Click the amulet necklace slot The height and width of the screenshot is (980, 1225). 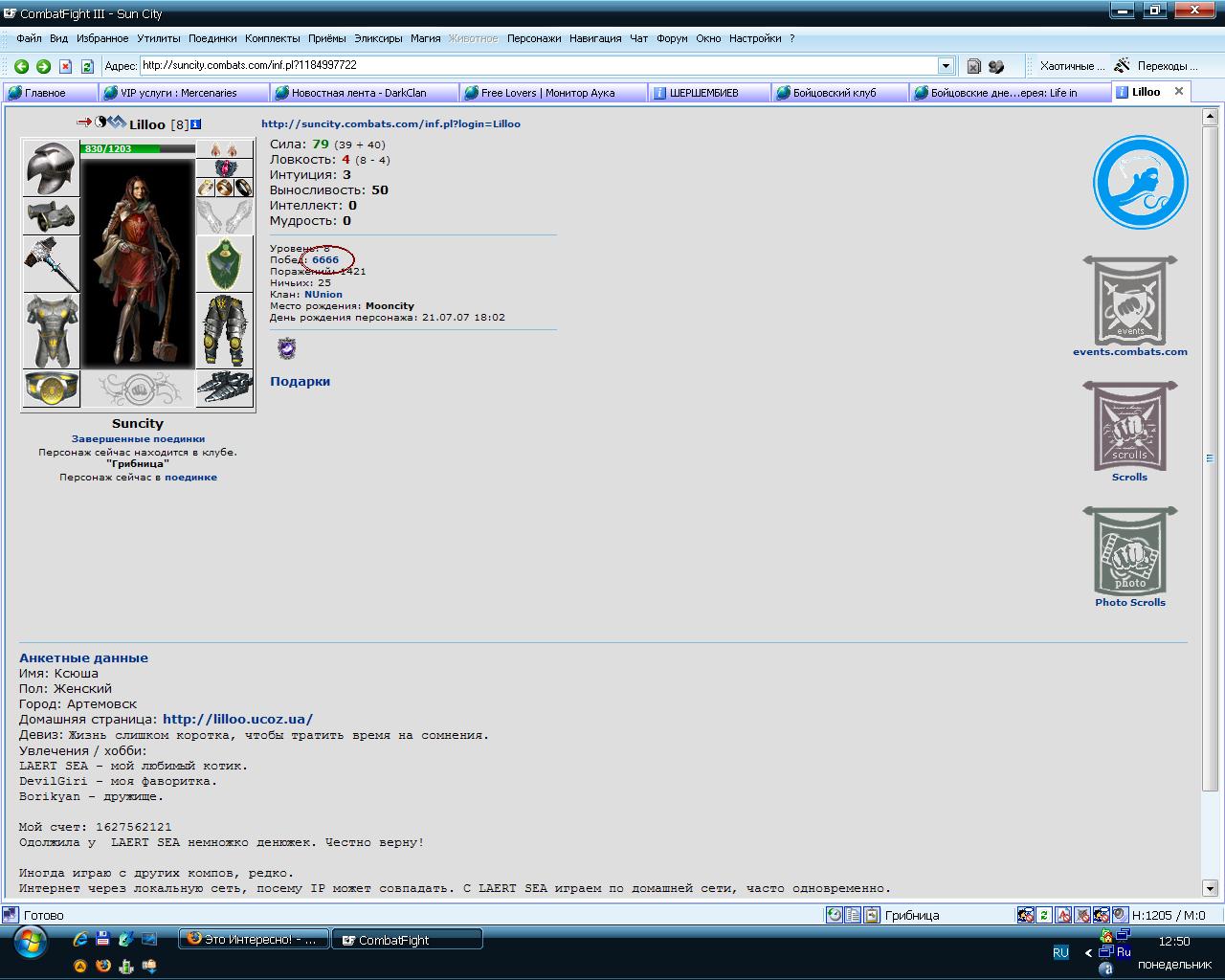[x=225, y=168]
